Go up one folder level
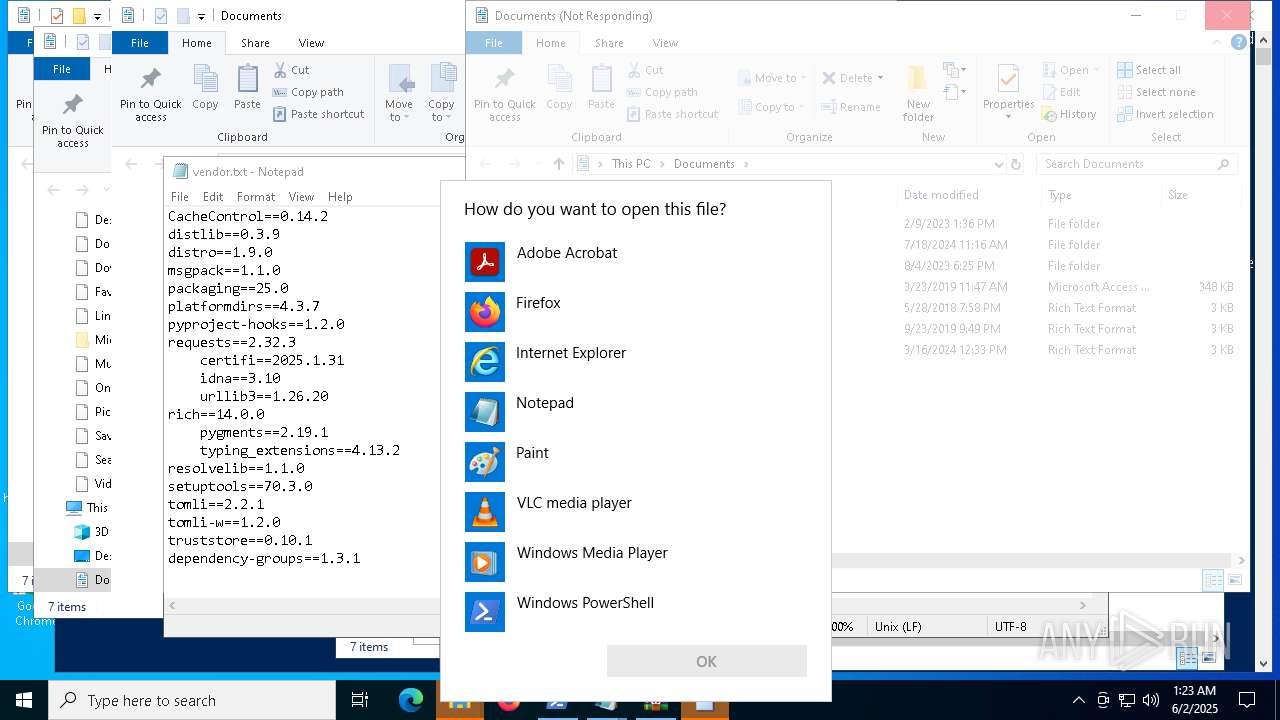Viewport: 1280px width, 720px height. pos(559,164)
